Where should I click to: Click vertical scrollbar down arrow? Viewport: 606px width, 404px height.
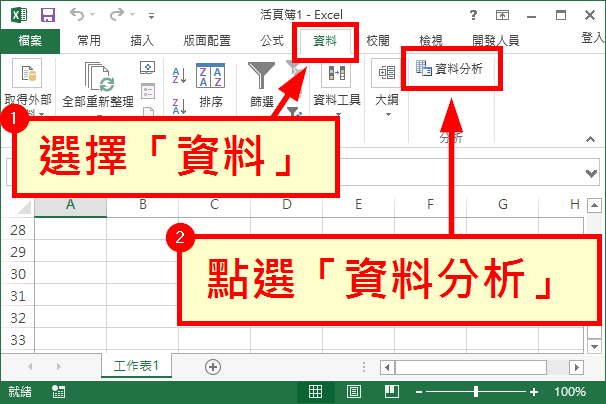coord(594,346)
